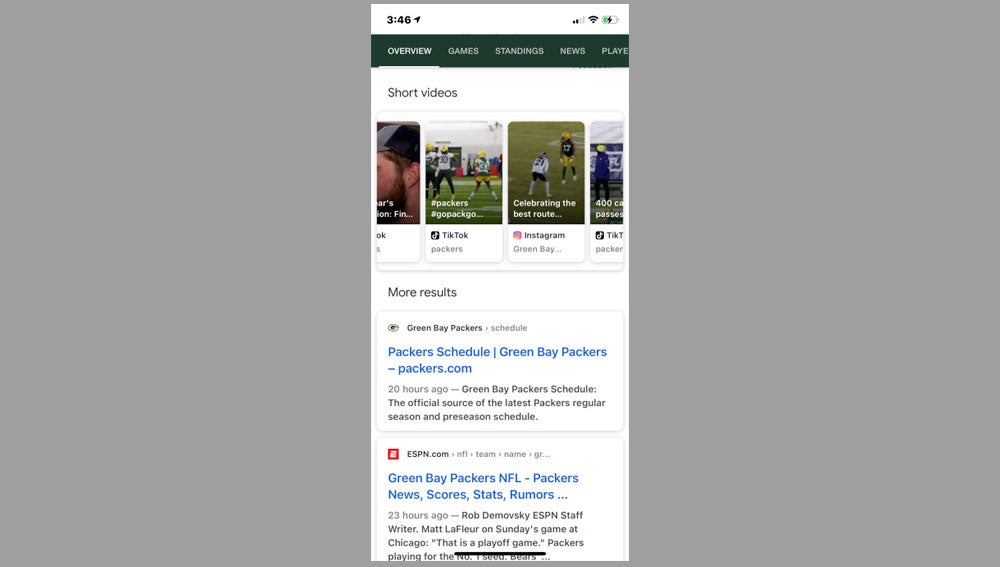Open the partially visible Players tab
Viewport: 1000px width, 567px height.
coord(615,51)
